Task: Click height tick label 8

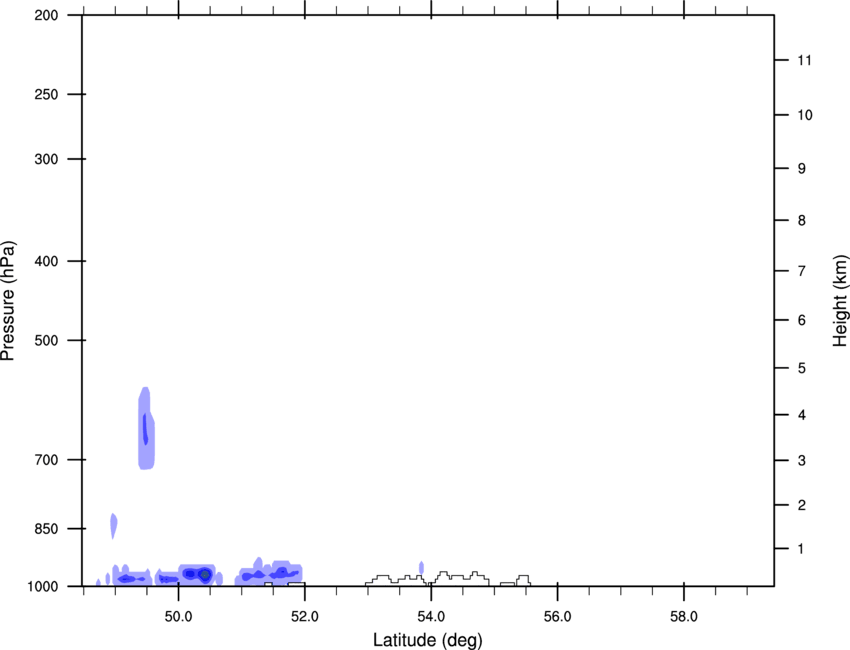Action: 801,221
